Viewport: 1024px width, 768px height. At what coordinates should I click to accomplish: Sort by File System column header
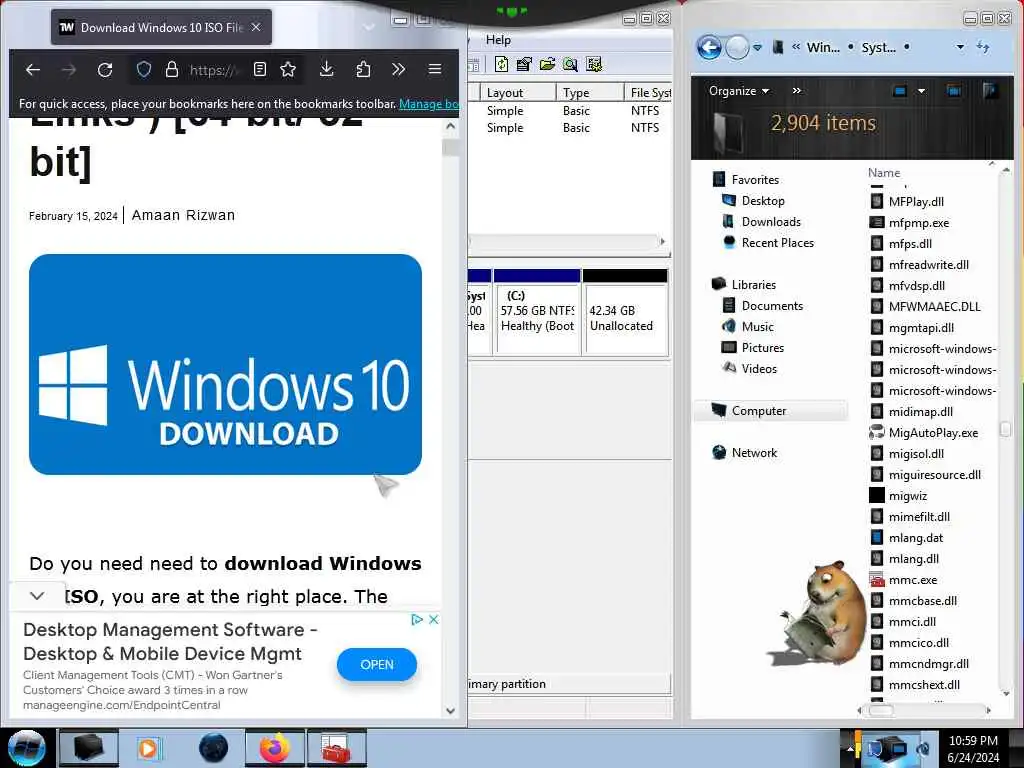pyautogui.click(x=649, y=93)
